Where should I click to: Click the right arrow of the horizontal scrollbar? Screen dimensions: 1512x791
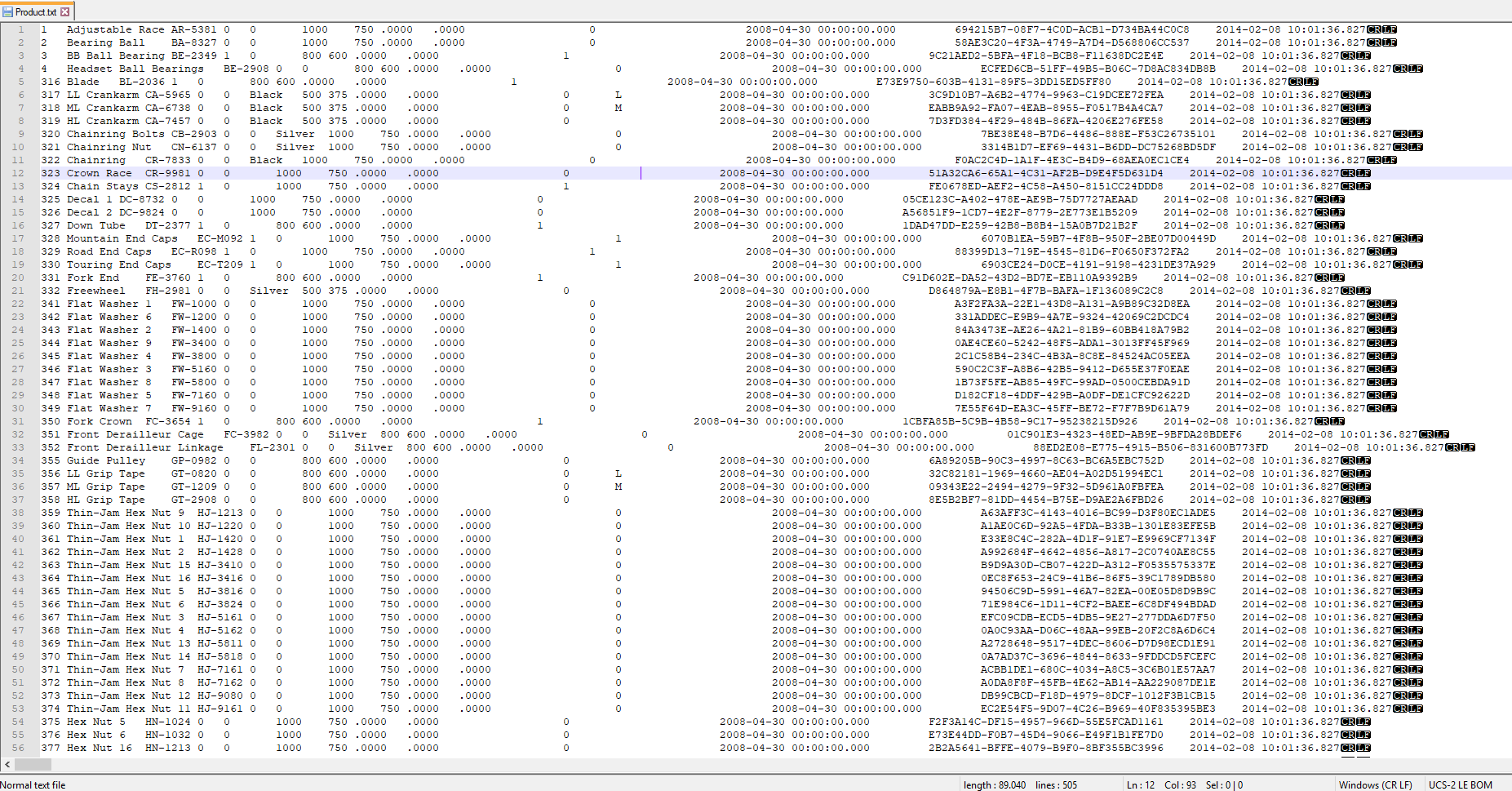pos(1506,766)
